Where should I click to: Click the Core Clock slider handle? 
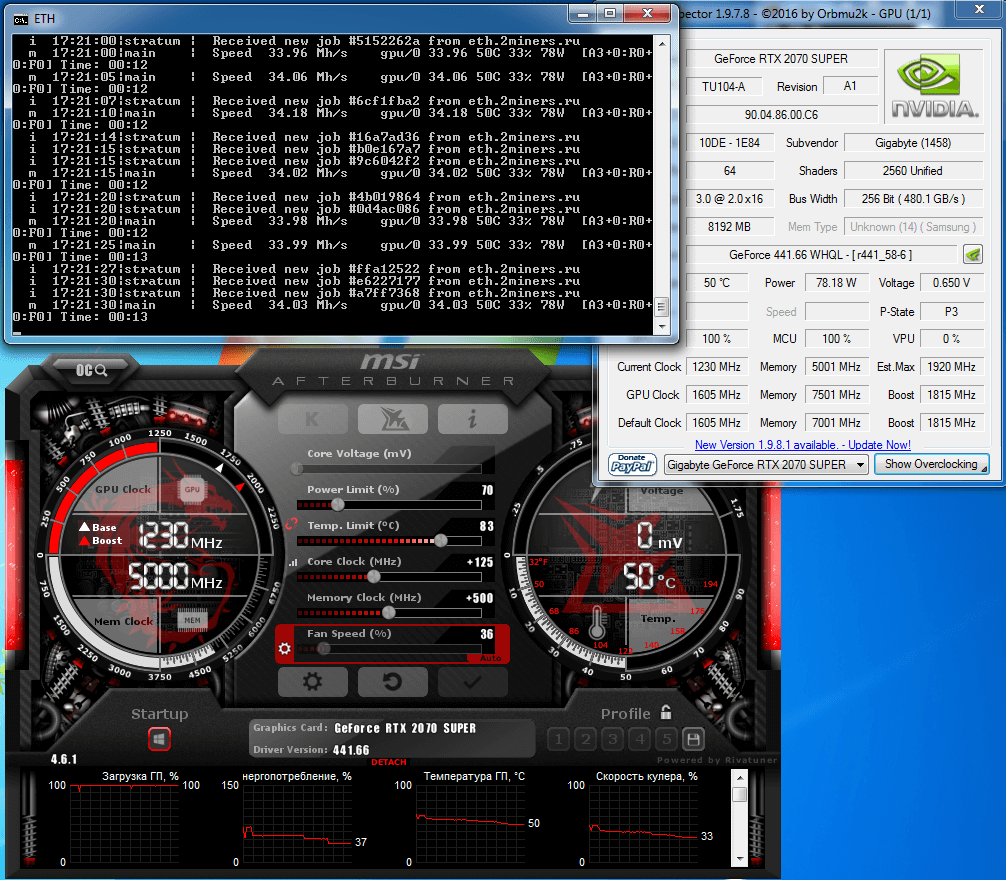click(x=374, y=576)
